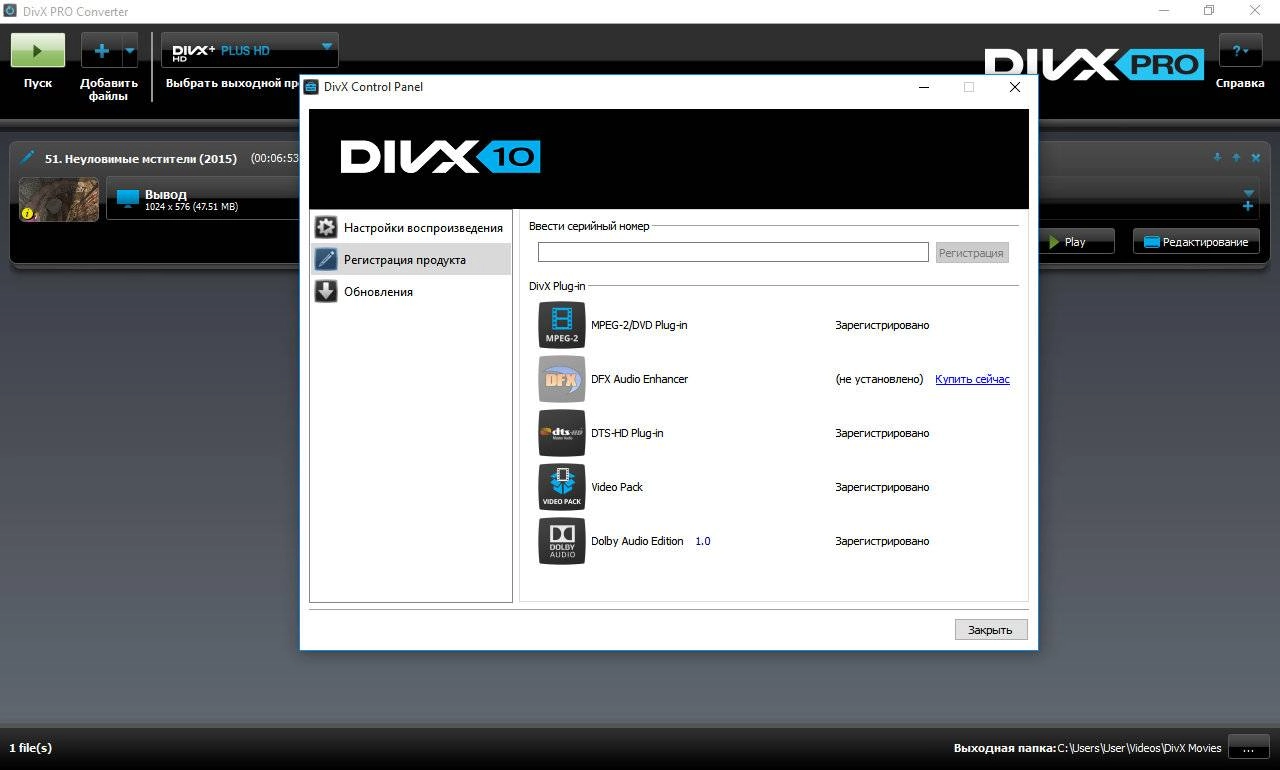Open Редактирование in the converter window
Image resolution: width=1280 pixels, height=770 pixels.
[1196, 241]
